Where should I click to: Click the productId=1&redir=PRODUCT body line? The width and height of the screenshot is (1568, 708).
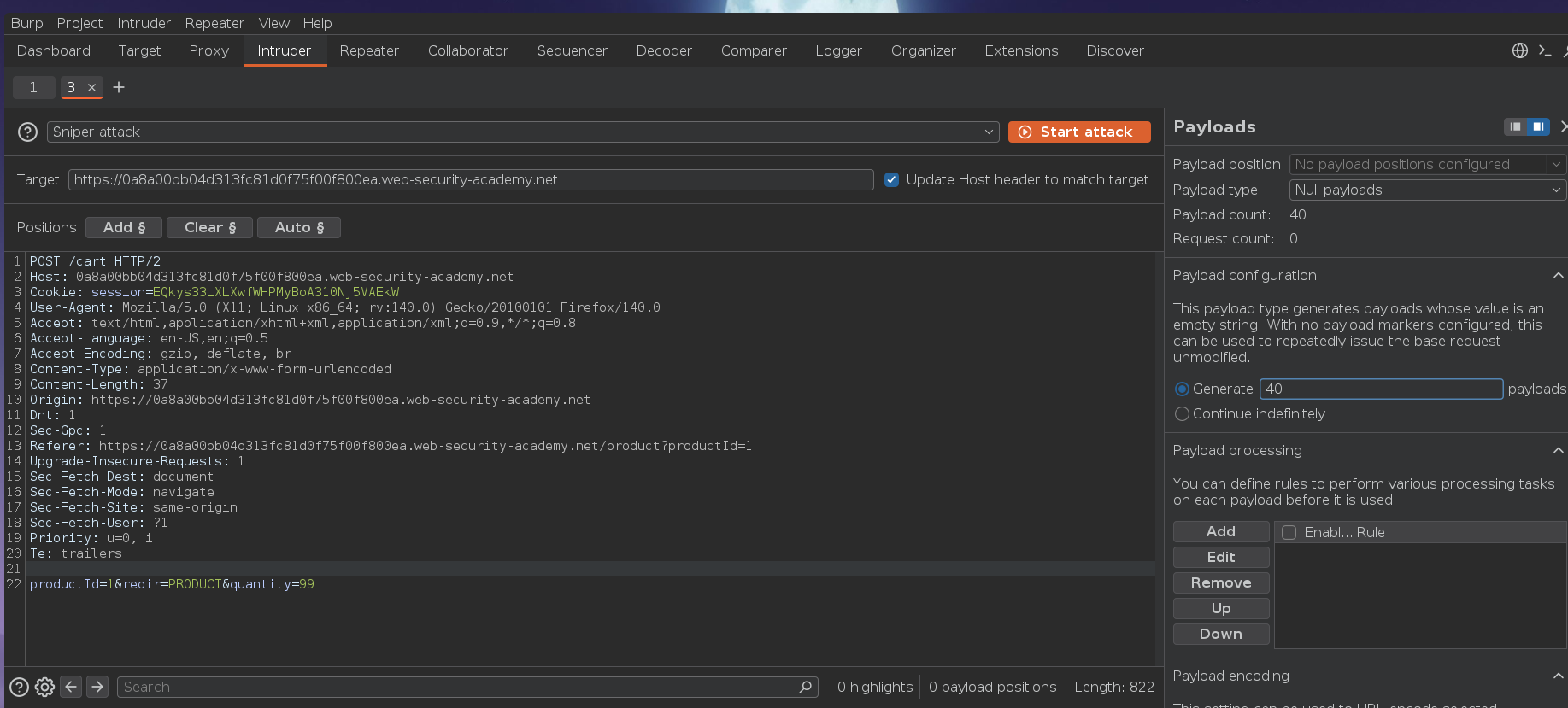pos(172,584)
